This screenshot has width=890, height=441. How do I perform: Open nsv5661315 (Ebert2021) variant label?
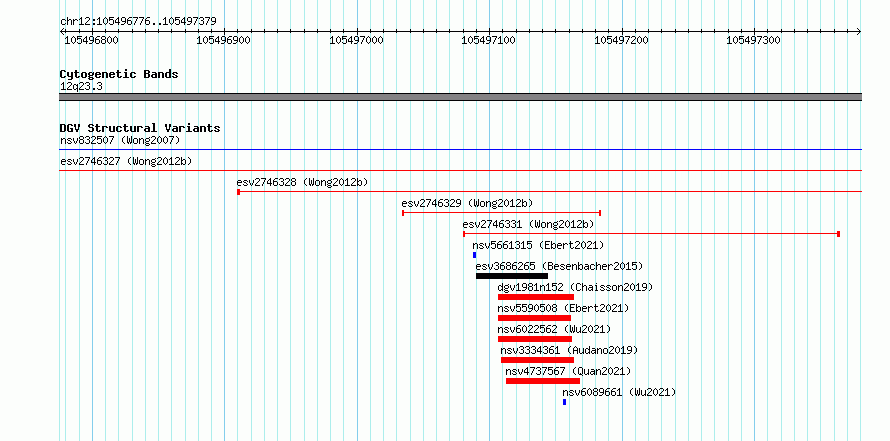(538, 245)
